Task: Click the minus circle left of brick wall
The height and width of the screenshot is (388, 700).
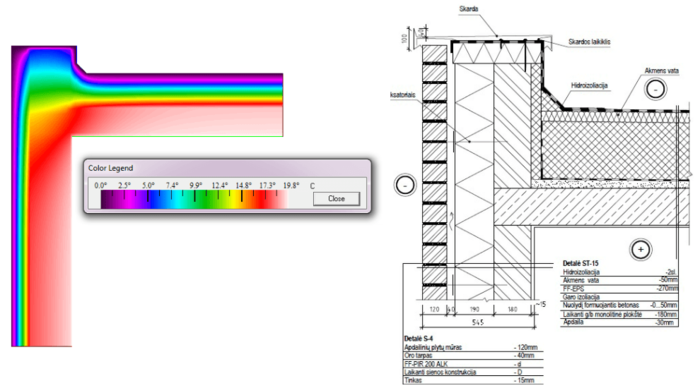Action: pos(405,185)
